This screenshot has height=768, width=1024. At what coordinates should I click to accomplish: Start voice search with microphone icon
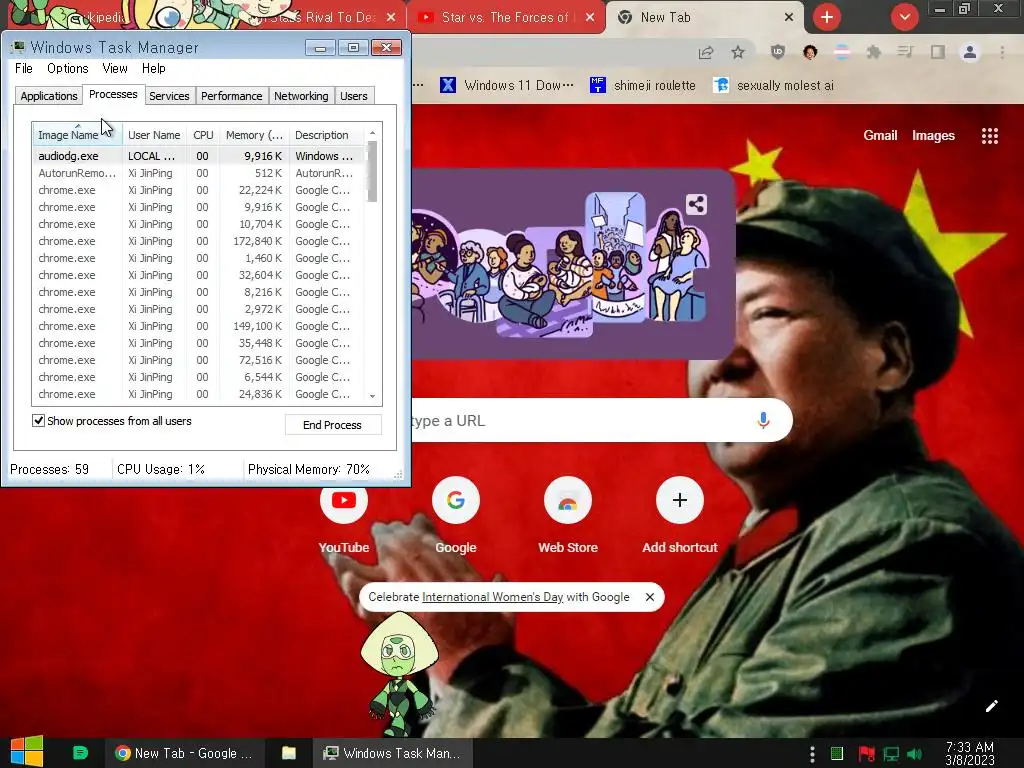tap(763, 420)
